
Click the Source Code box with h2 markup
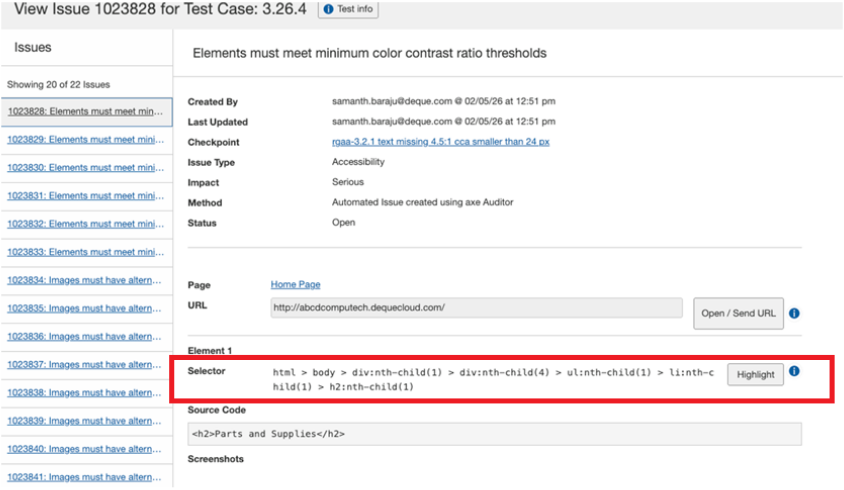494,434
